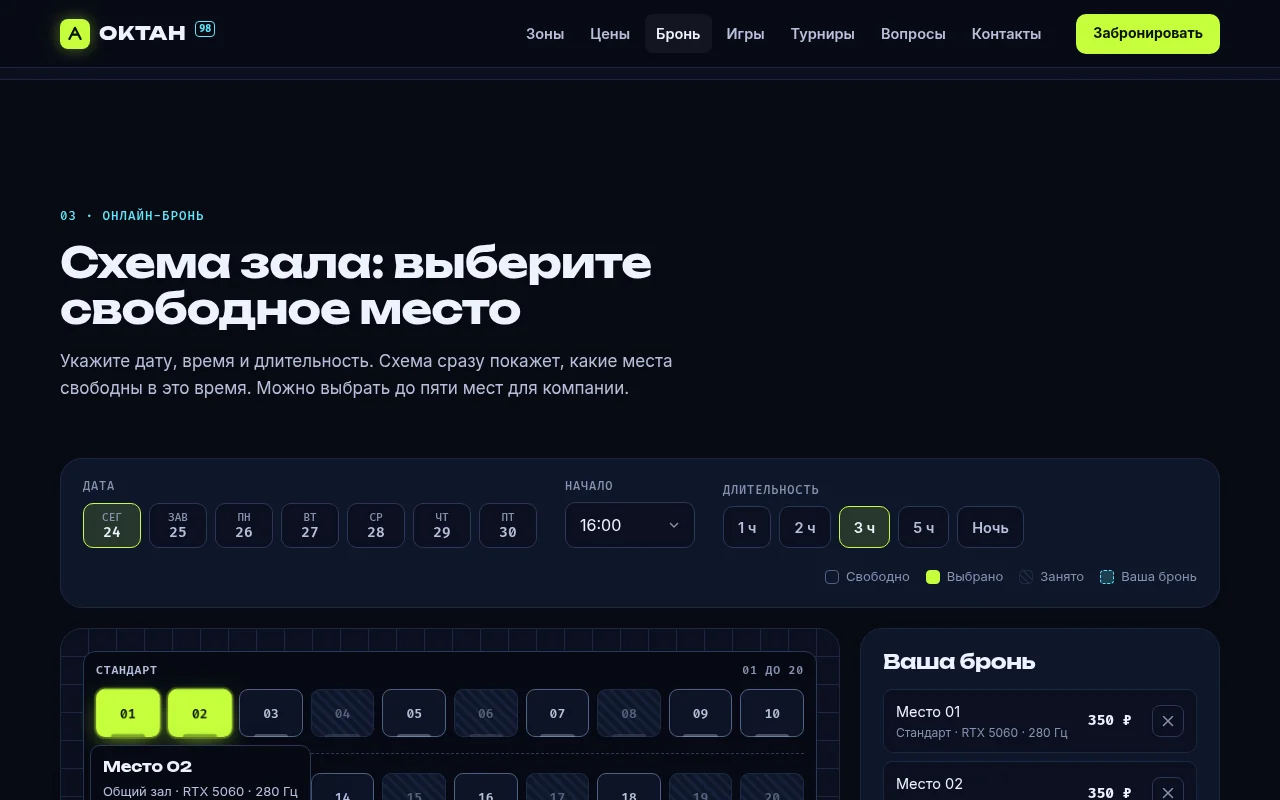Click occupied seat 06
The width and height of the screenshot is (1280, 800).
[x=486, y=713]
